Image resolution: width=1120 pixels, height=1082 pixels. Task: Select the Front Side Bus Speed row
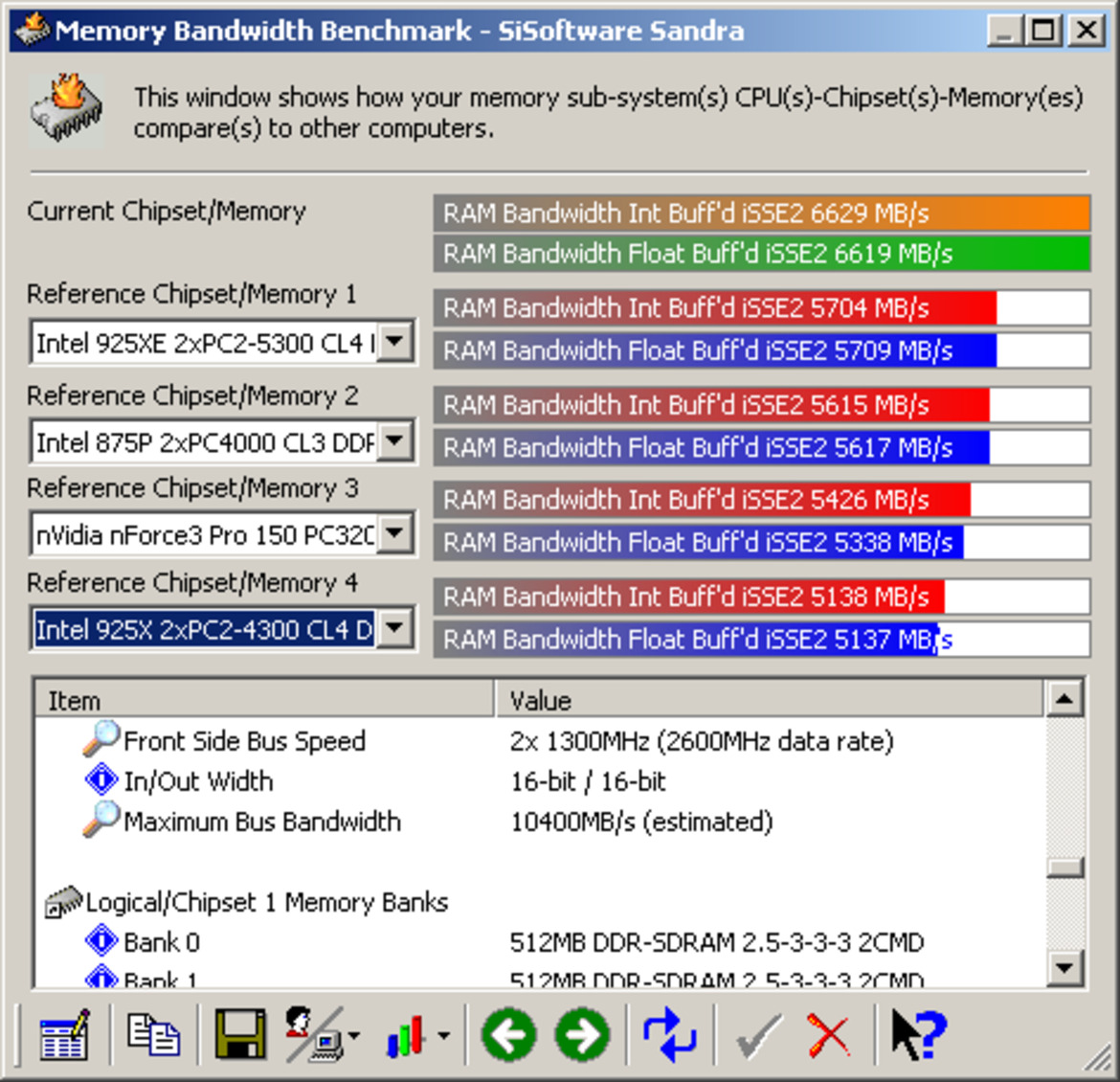(539, 740)
